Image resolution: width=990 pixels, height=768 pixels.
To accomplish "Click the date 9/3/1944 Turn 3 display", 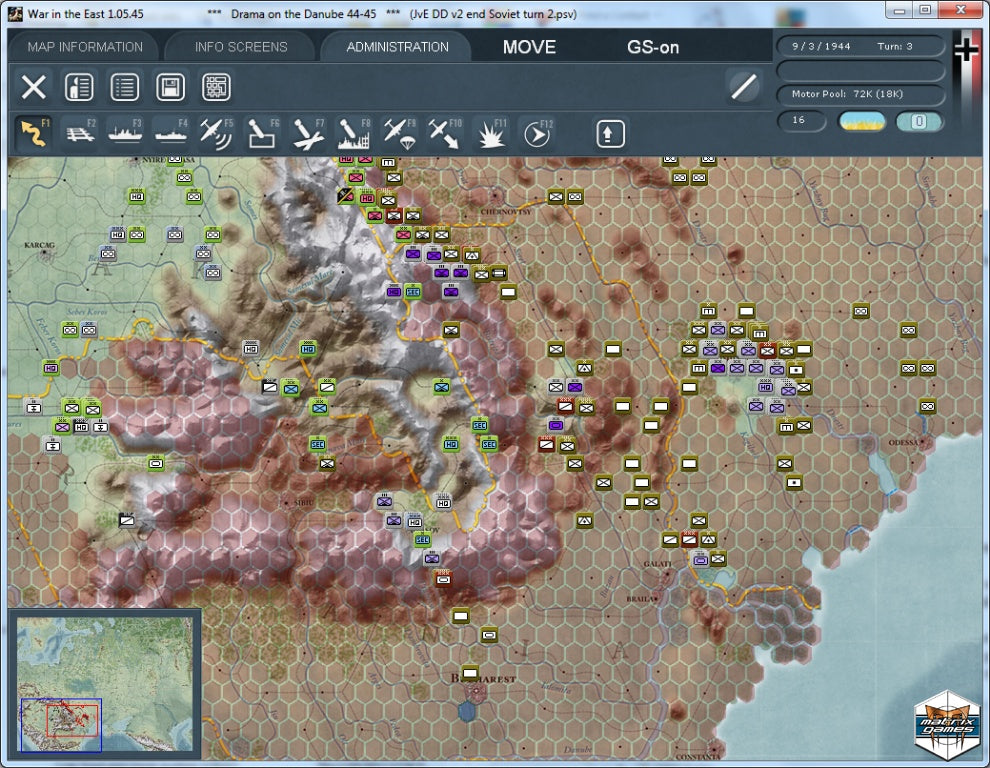I will (861, 46).
